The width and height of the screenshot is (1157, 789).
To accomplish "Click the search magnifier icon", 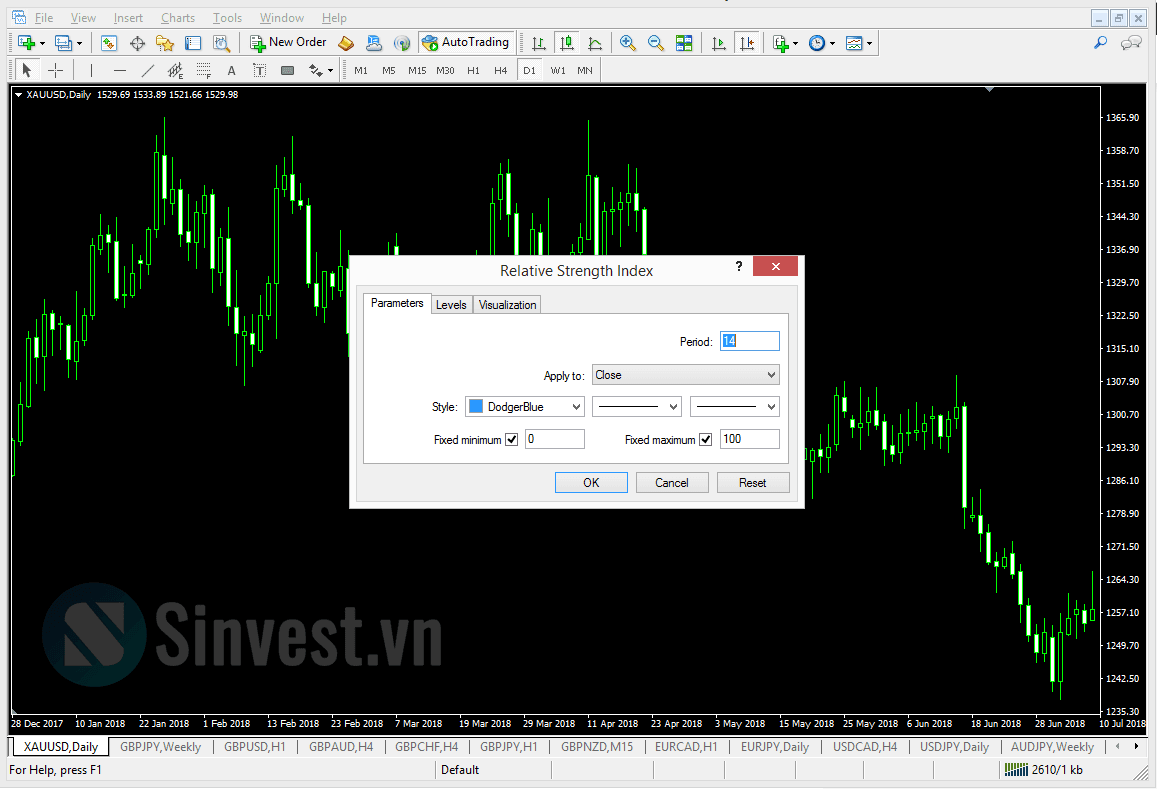I will click(x=1100, y=44).
